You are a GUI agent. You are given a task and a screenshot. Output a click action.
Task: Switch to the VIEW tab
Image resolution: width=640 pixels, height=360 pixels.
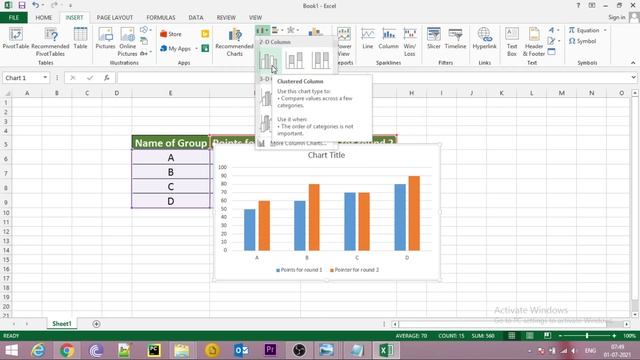click(256, 18)
